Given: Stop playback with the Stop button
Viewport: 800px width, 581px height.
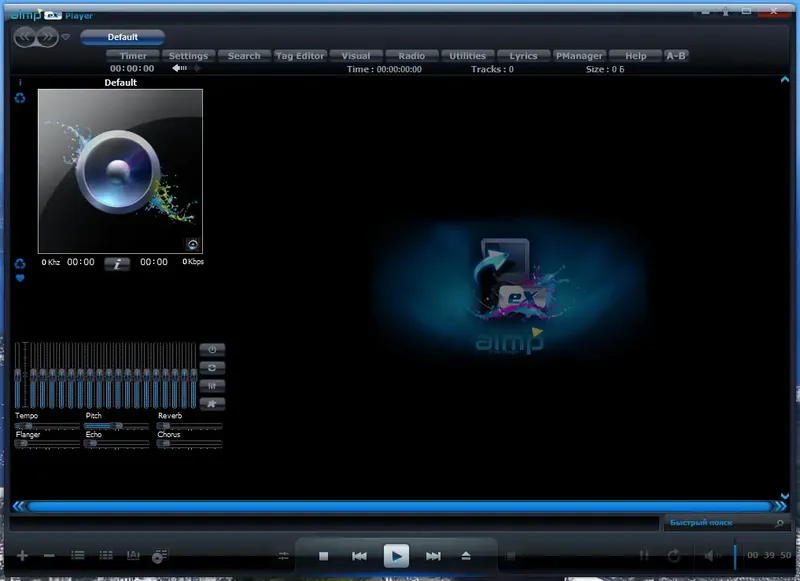Looking at the screenshot, I should pyautogui.click(x=323, y=556).
